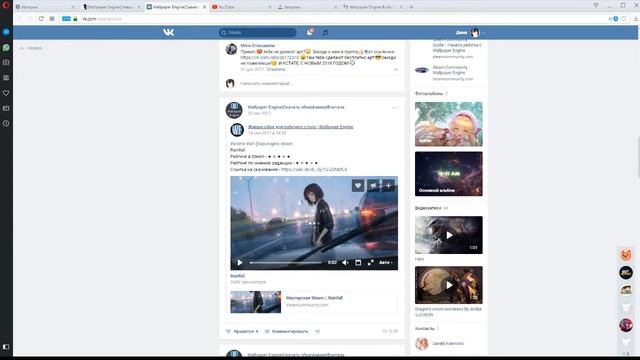Close the active Wallpaper Engine VK tab
Viewport: 640px width, 360px height.
coord(204,7)
